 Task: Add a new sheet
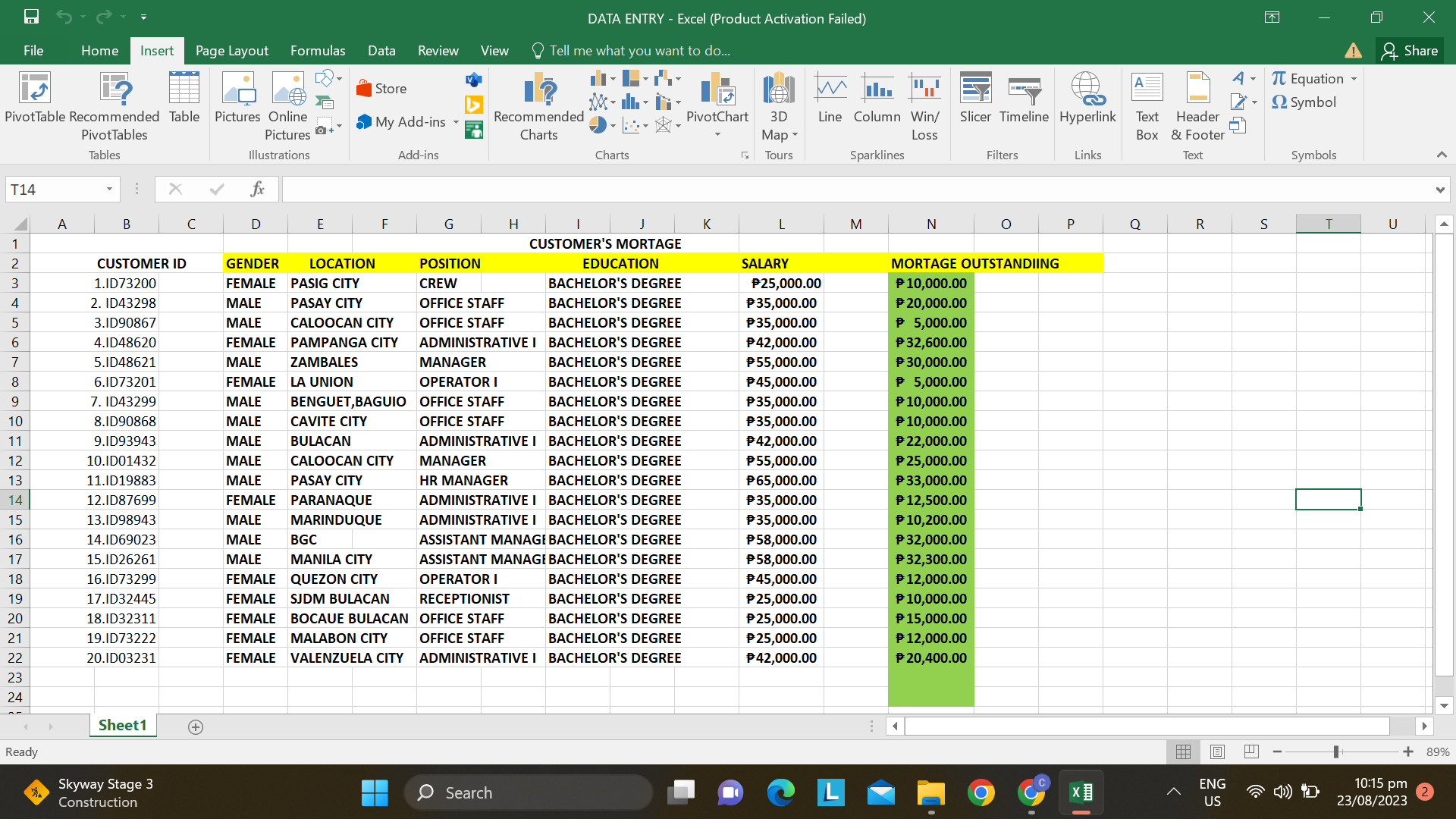tap(195, 726)
